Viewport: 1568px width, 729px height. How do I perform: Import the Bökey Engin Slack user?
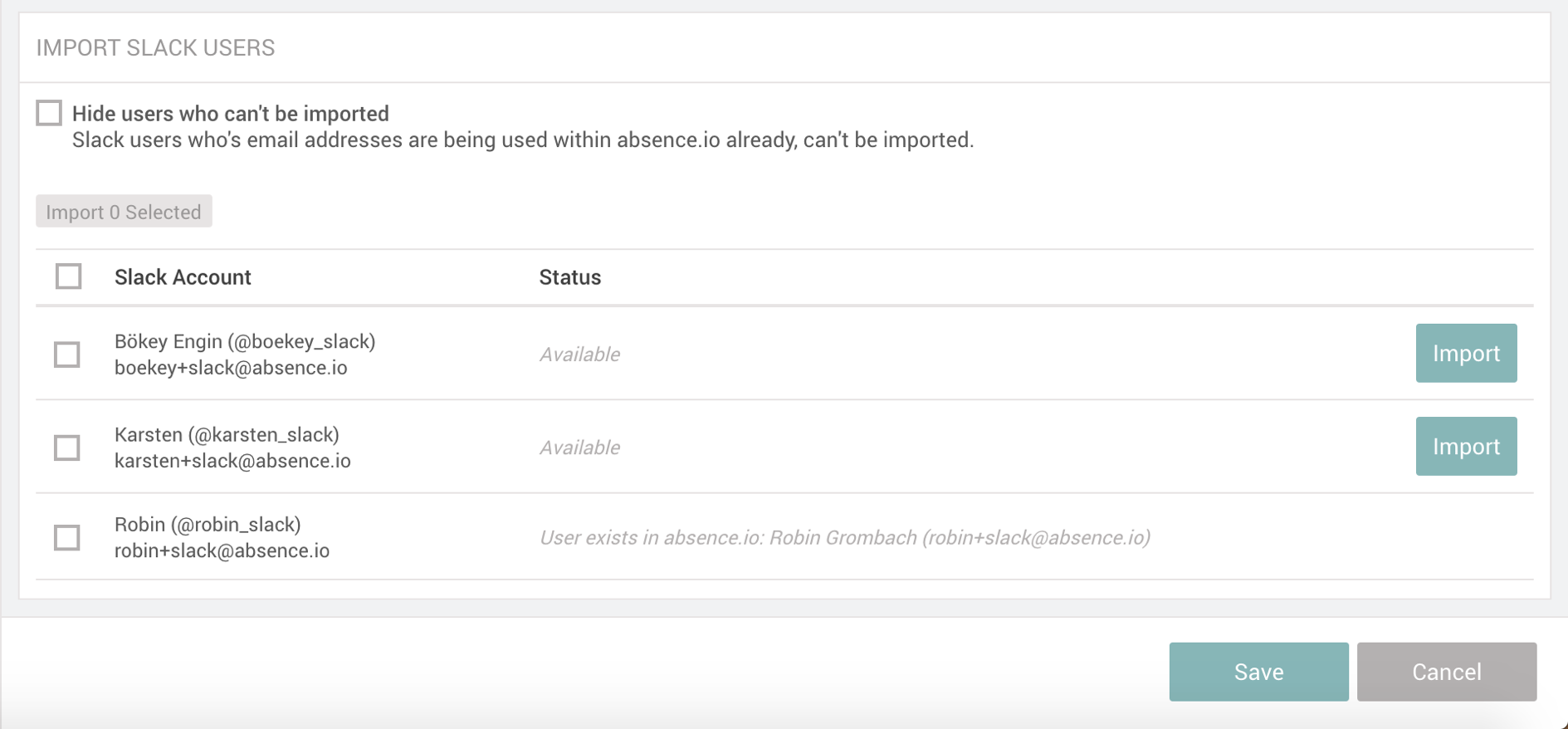(x=1465, y=354)
